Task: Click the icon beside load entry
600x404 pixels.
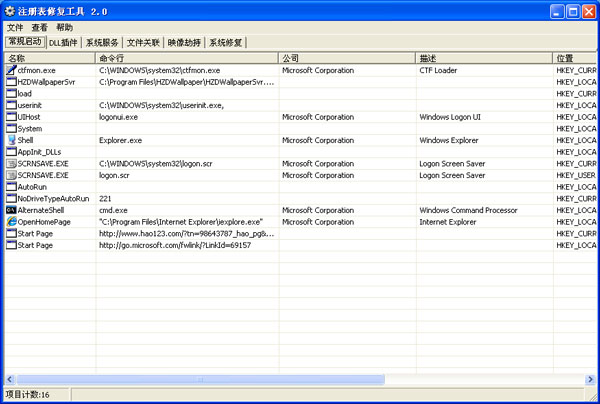Action: 11,93
